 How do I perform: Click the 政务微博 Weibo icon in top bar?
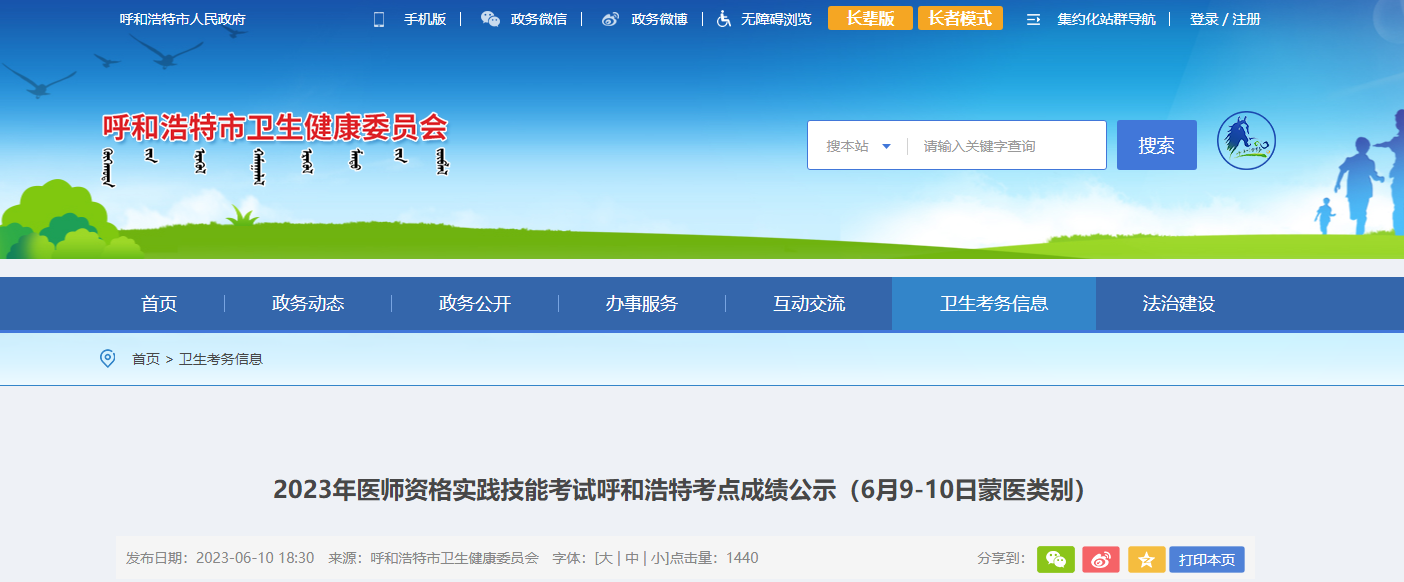pyautogui.click(x=610, y=19)
